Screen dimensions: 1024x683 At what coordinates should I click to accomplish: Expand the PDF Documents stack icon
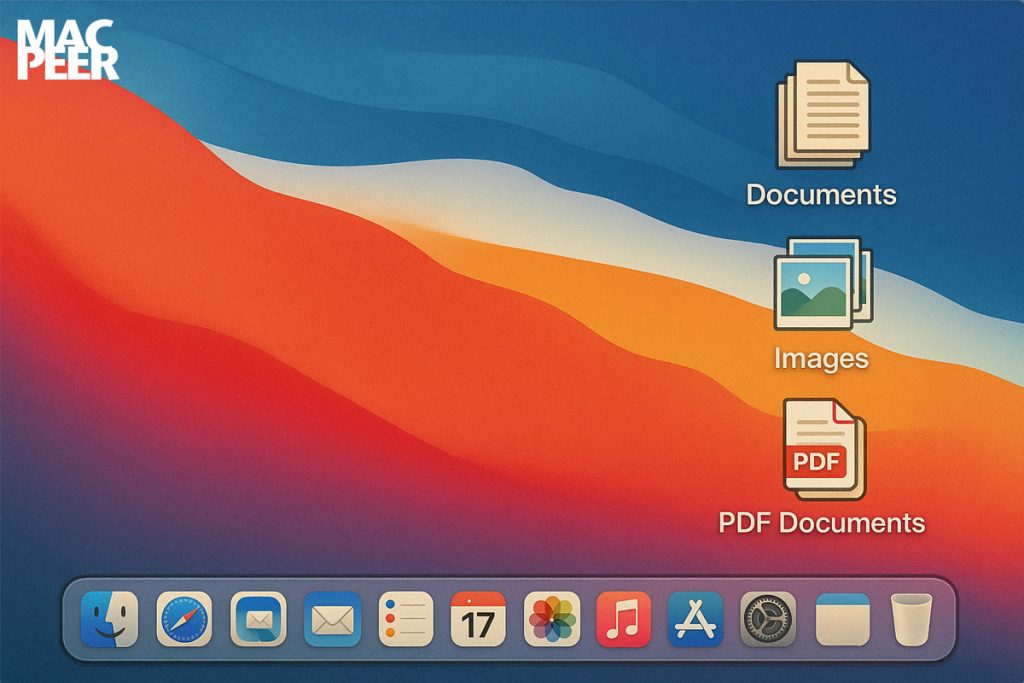pos(824,449)
